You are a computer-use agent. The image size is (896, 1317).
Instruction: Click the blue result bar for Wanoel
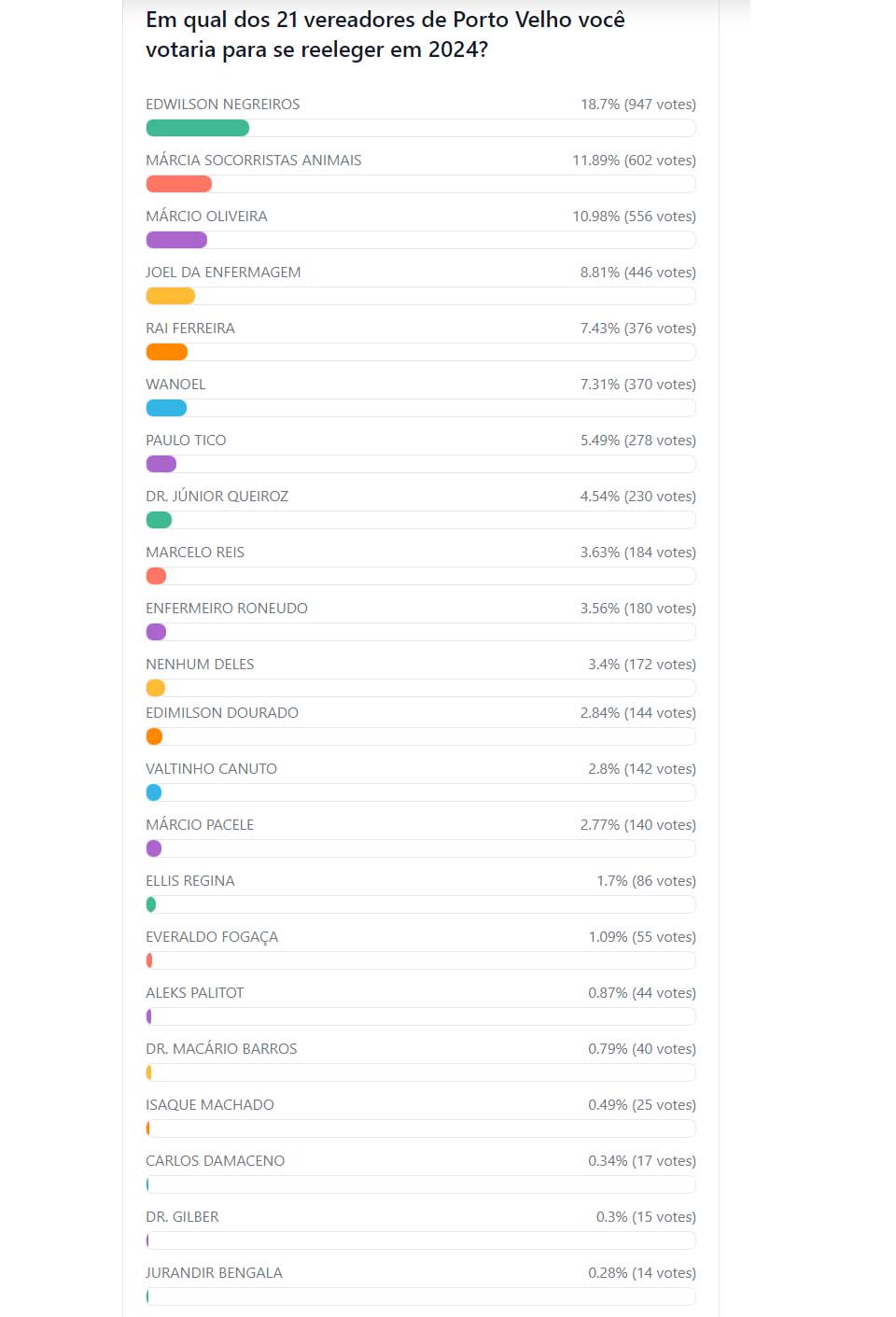pos(166,408)
